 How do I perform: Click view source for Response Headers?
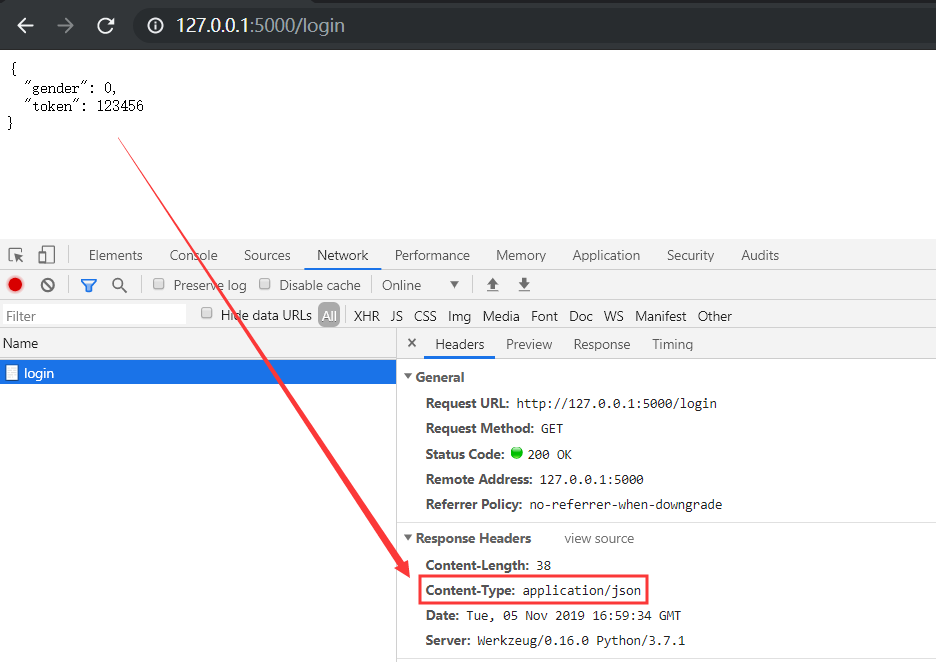click(599, 538)
